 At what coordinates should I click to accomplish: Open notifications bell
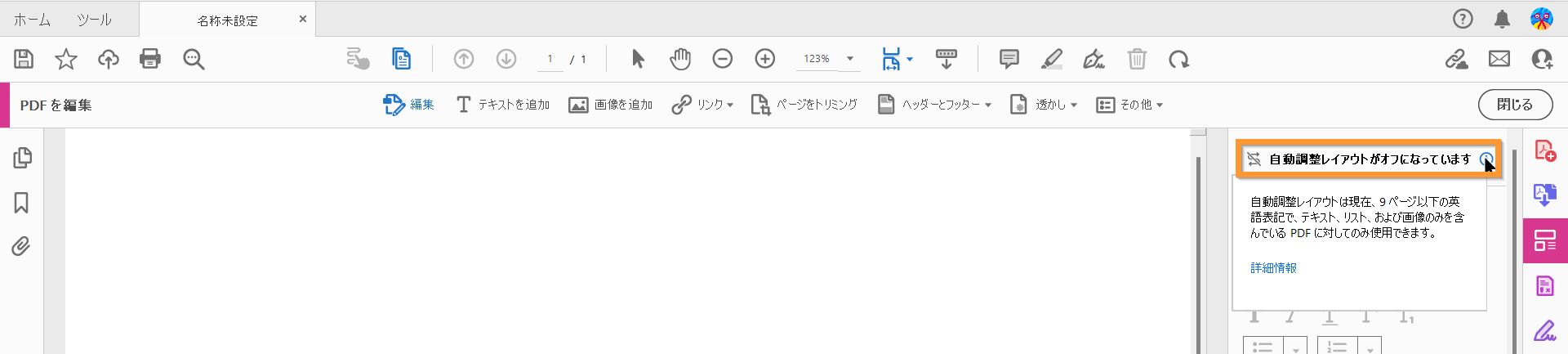tap(1502, 19)
